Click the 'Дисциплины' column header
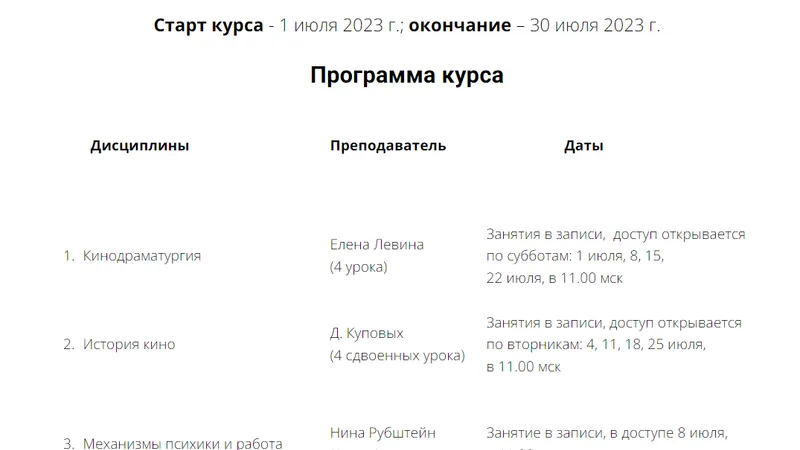This screenshot has width=800, height=450. (x=140, y=146)
